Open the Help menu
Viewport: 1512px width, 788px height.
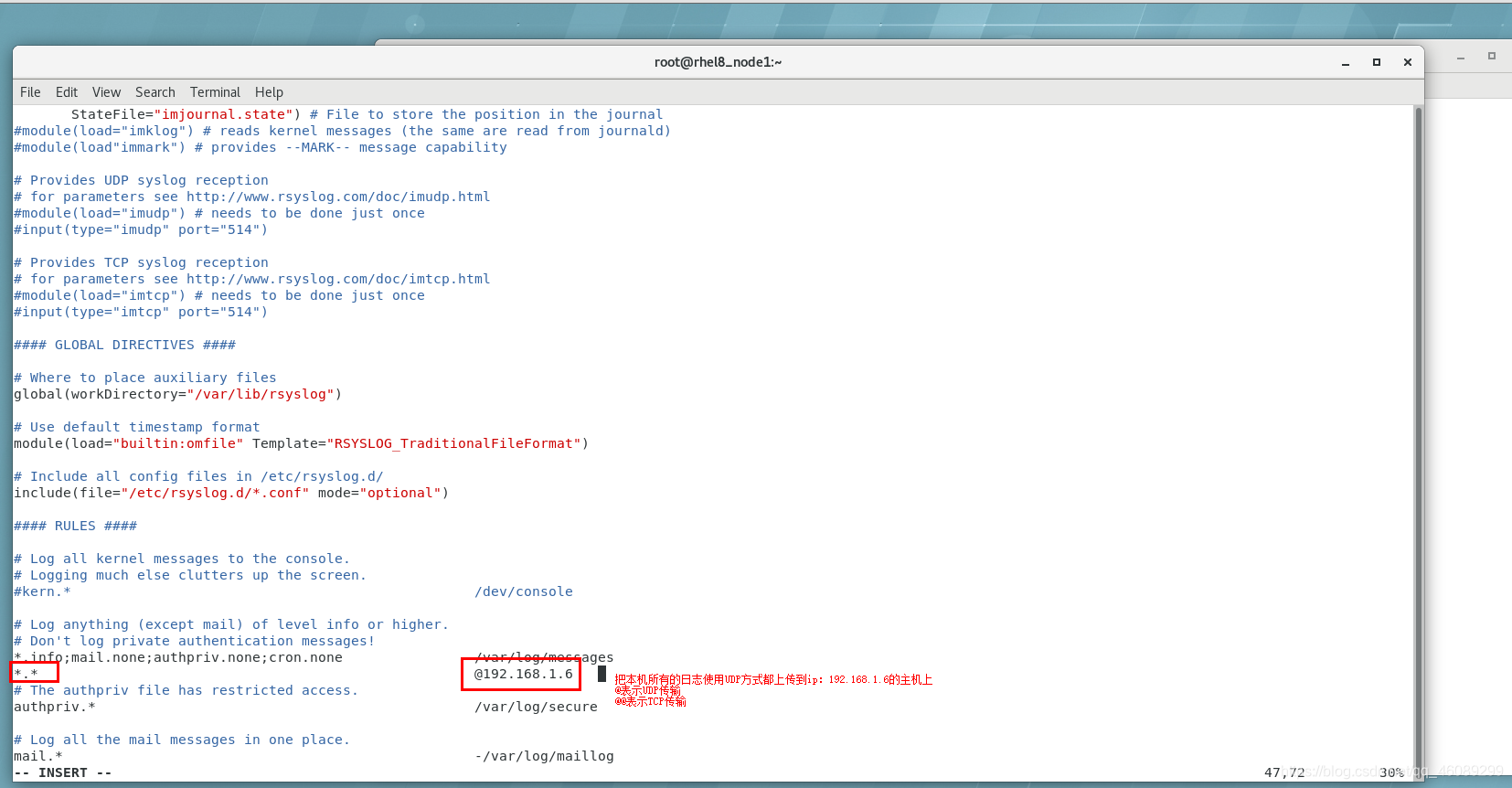pos(269,92)
